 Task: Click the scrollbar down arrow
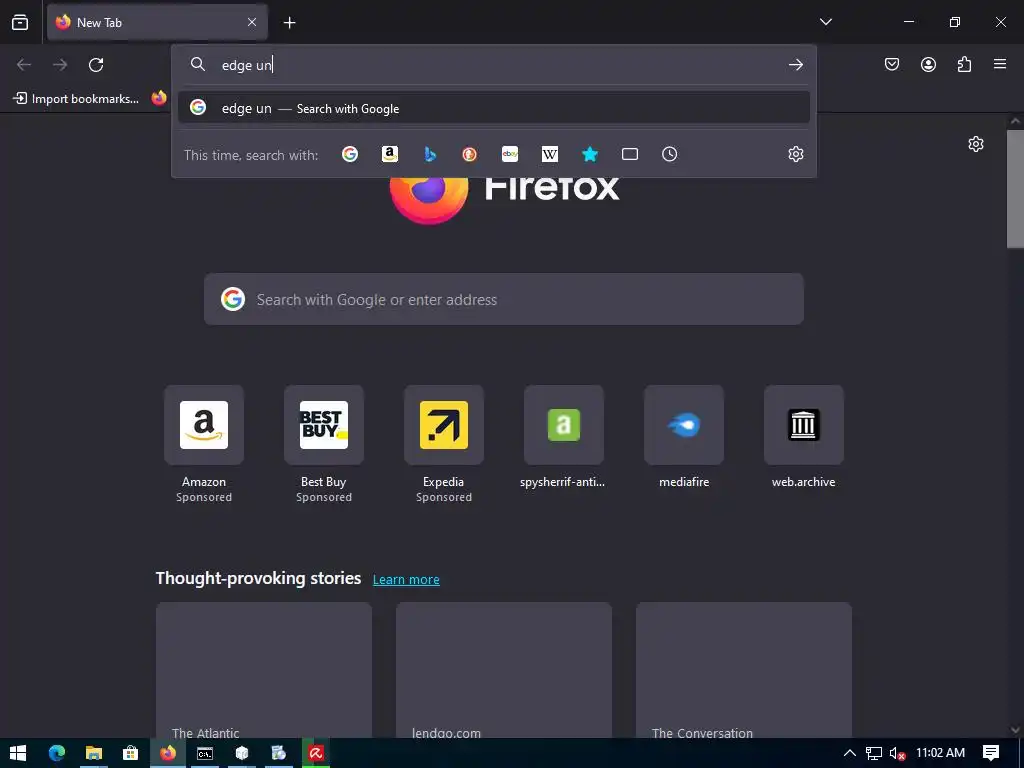1015,730
